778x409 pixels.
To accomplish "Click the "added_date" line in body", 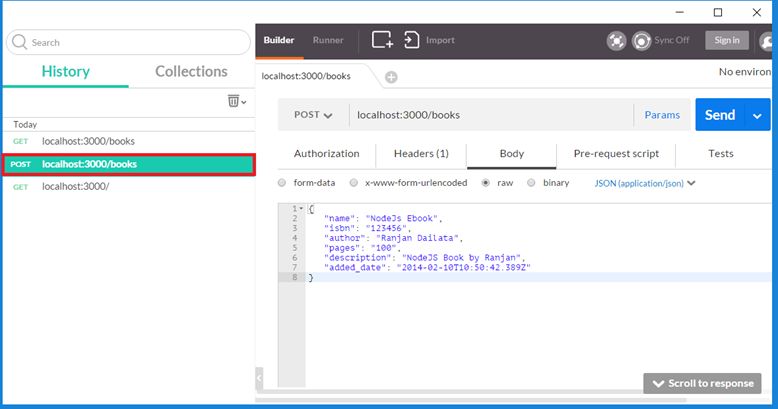I will (427, 268).
